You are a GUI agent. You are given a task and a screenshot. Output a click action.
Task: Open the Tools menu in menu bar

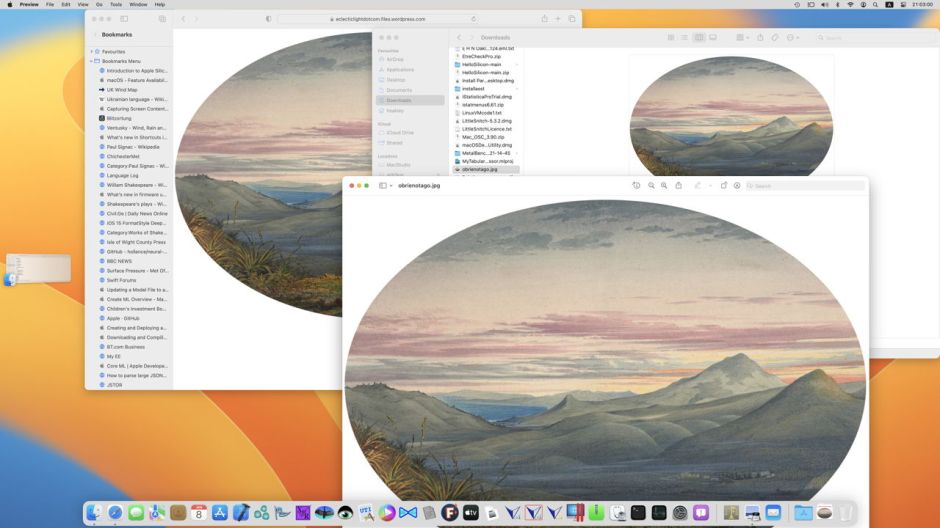tap(116, 4)
